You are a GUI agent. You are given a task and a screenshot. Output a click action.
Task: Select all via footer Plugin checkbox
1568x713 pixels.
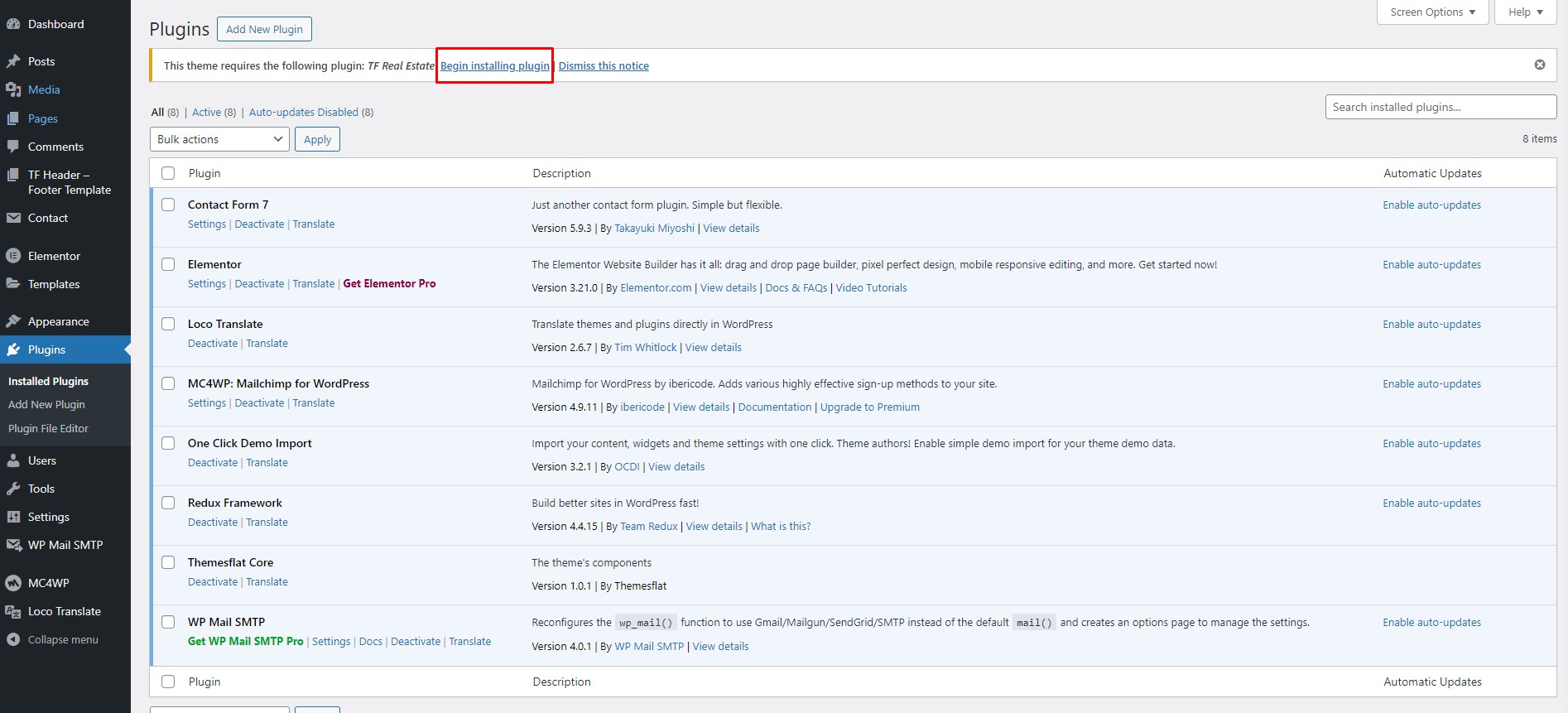pos(168,682)
